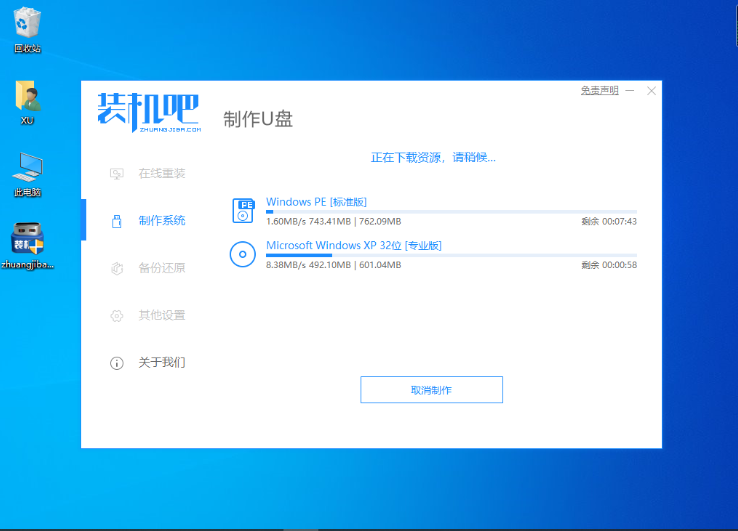Minimize the 装机吧 window
The image size is (738, 531).
631,91
